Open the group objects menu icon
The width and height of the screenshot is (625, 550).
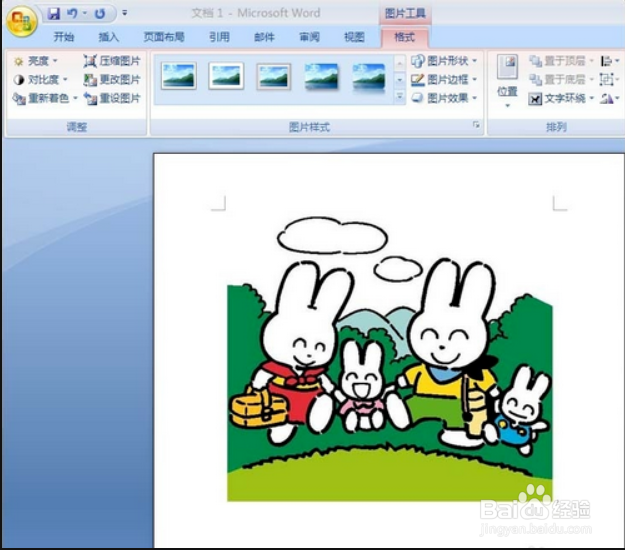tap(610, 80)
